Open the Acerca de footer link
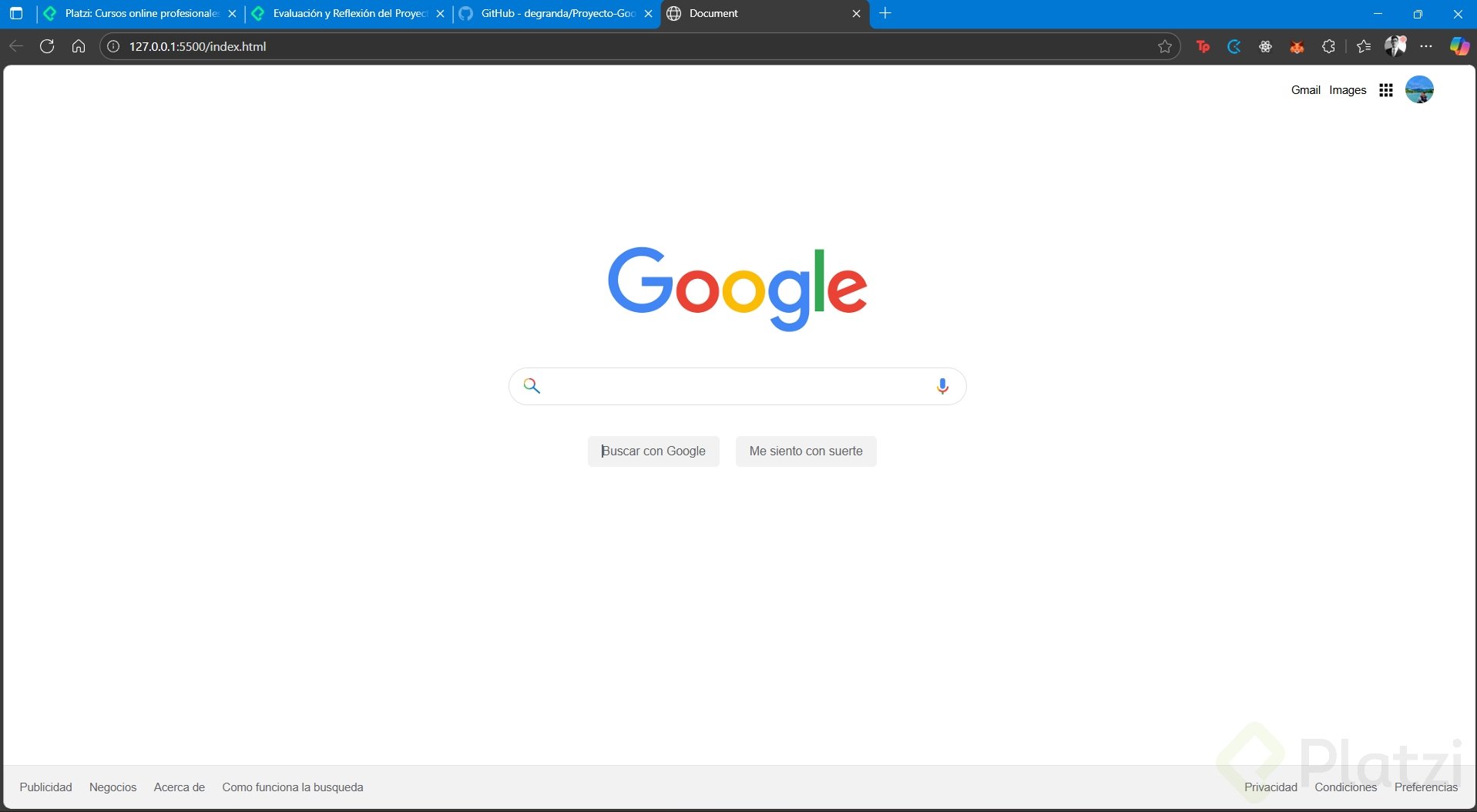 pyautogui.click(x=180, y=787)
